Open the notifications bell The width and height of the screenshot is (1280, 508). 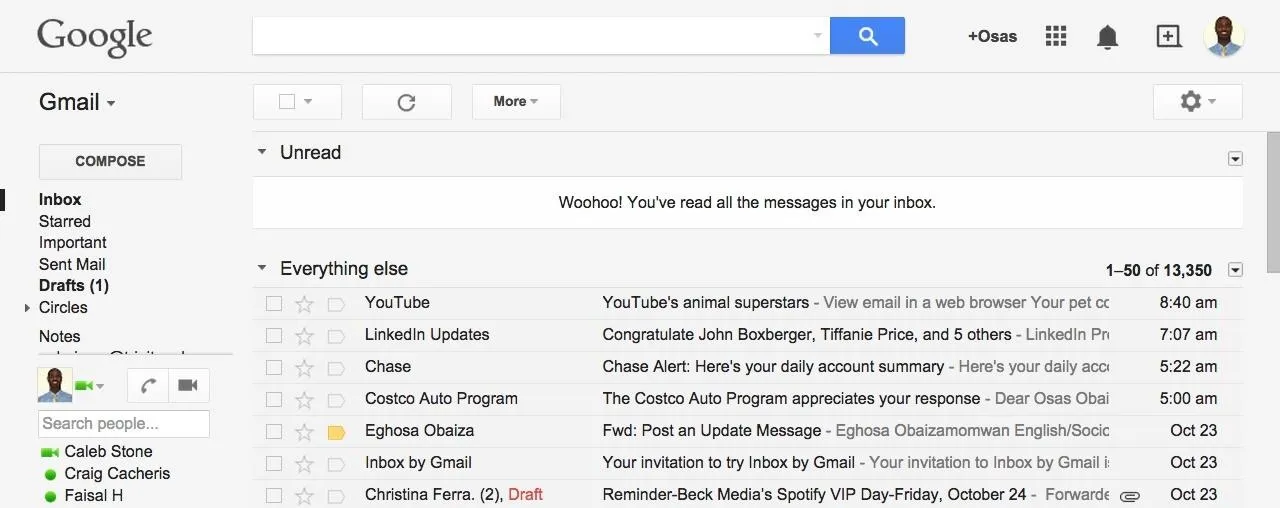[1107, 37]
